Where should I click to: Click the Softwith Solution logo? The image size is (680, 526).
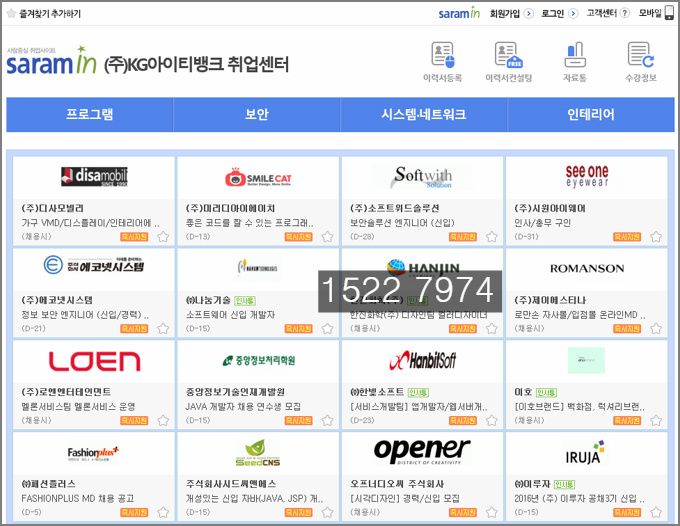click(422, 177)
